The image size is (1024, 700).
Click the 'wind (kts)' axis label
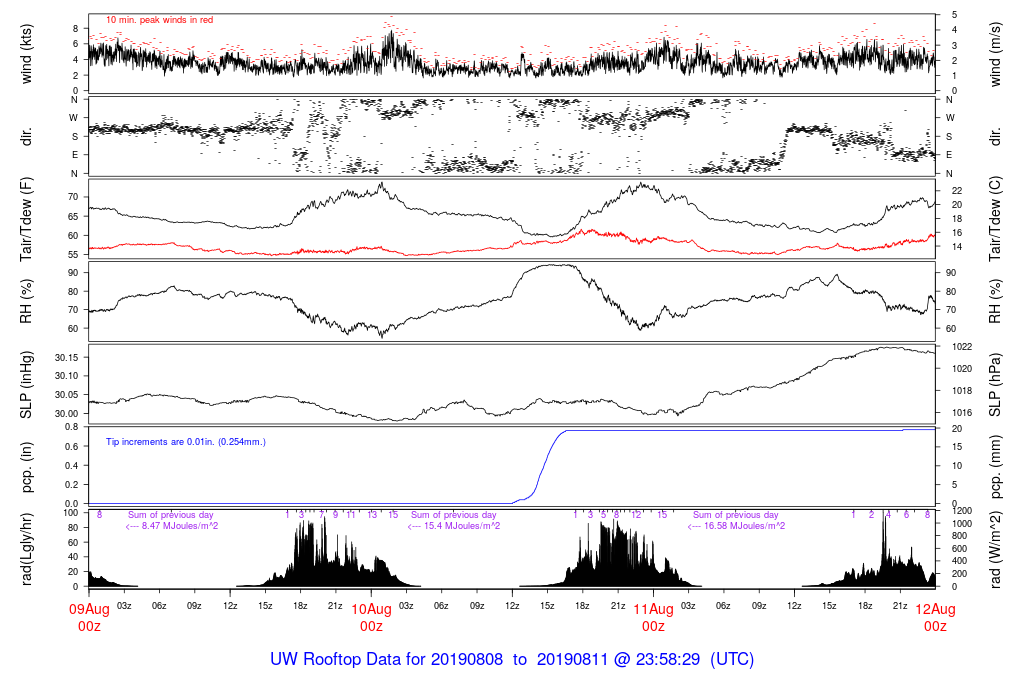point(26,54)
